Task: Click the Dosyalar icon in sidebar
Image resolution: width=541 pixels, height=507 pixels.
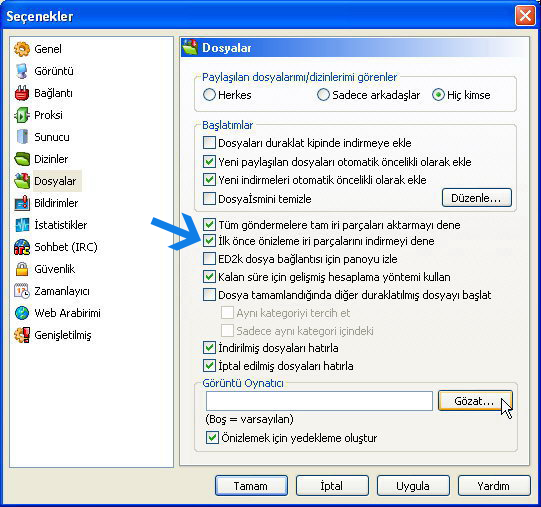Action: coord(22,181)
